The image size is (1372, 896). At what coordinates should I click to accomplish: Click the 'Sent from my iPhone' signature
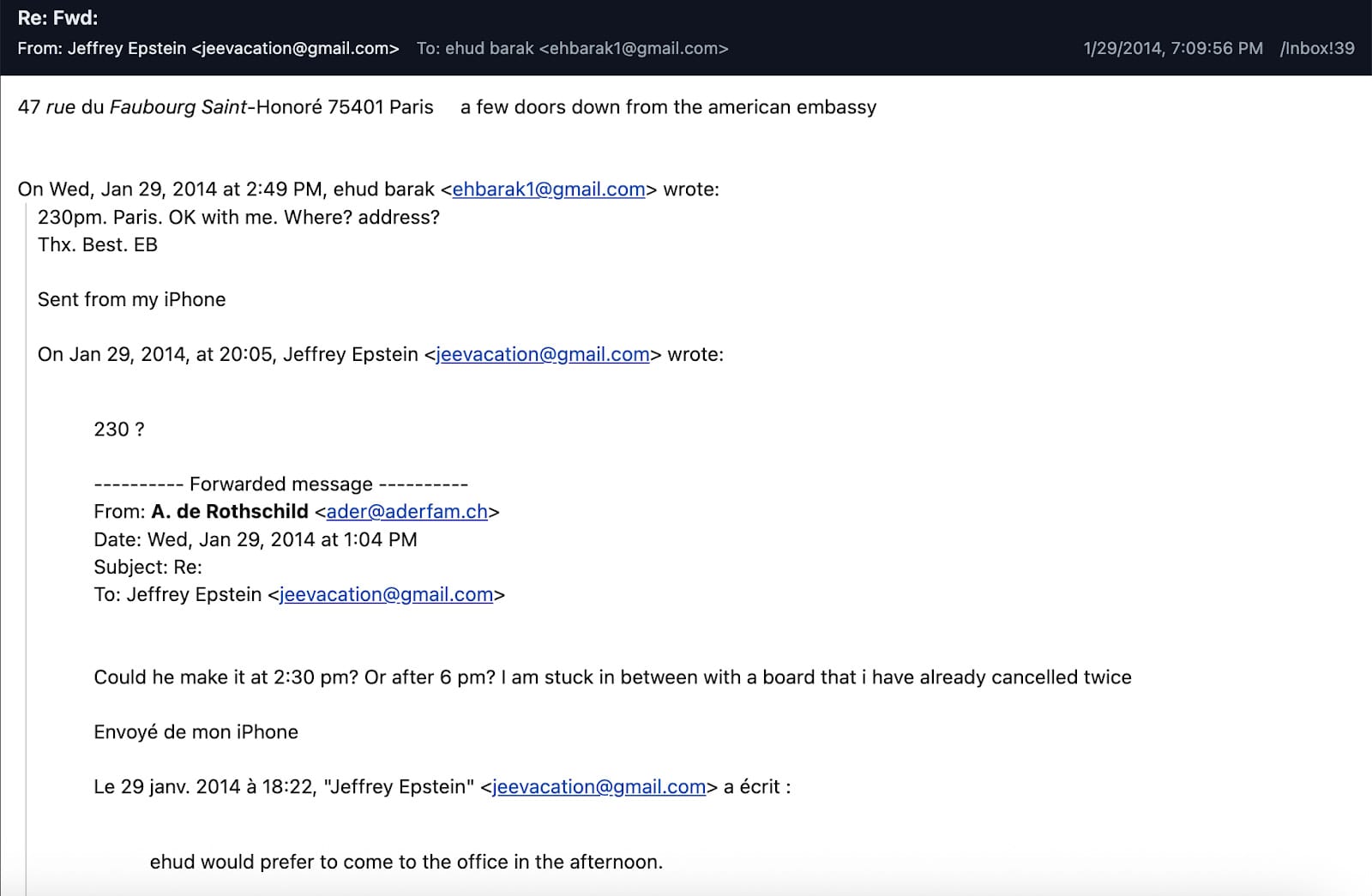[x=132, y=300]
